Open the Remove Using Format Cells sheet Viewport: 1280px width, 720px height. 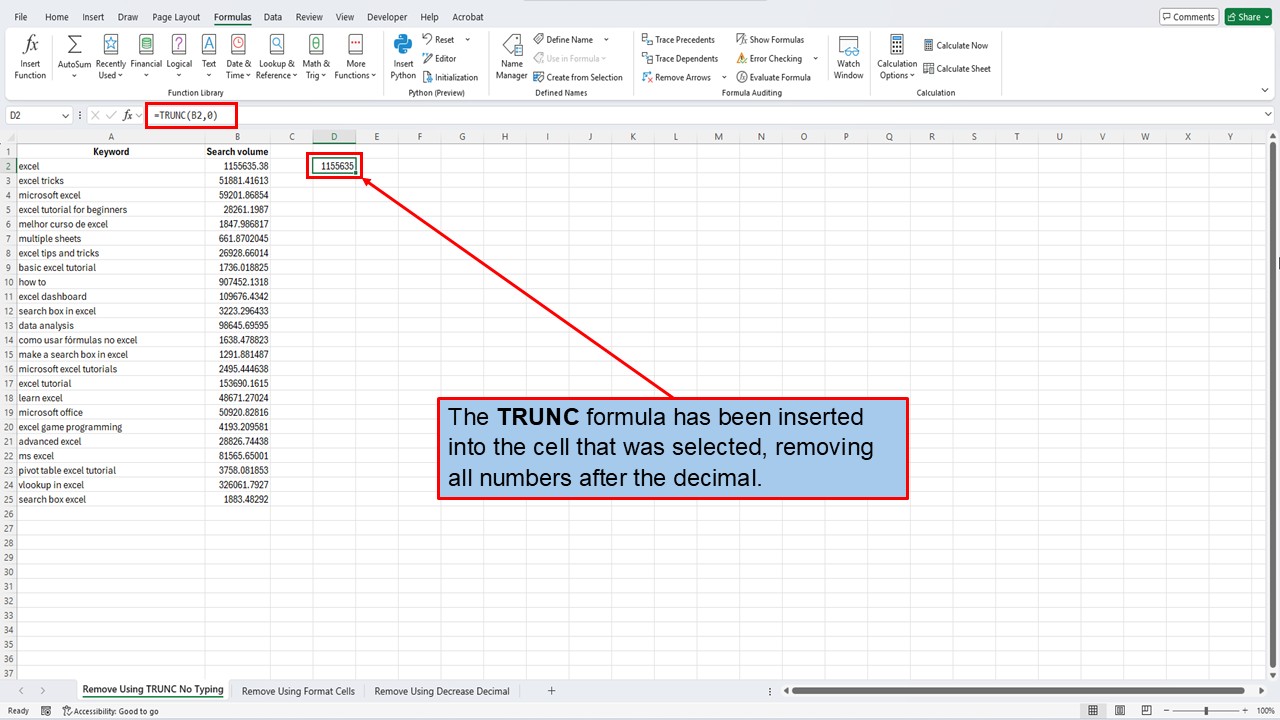(x=297, y=690)
